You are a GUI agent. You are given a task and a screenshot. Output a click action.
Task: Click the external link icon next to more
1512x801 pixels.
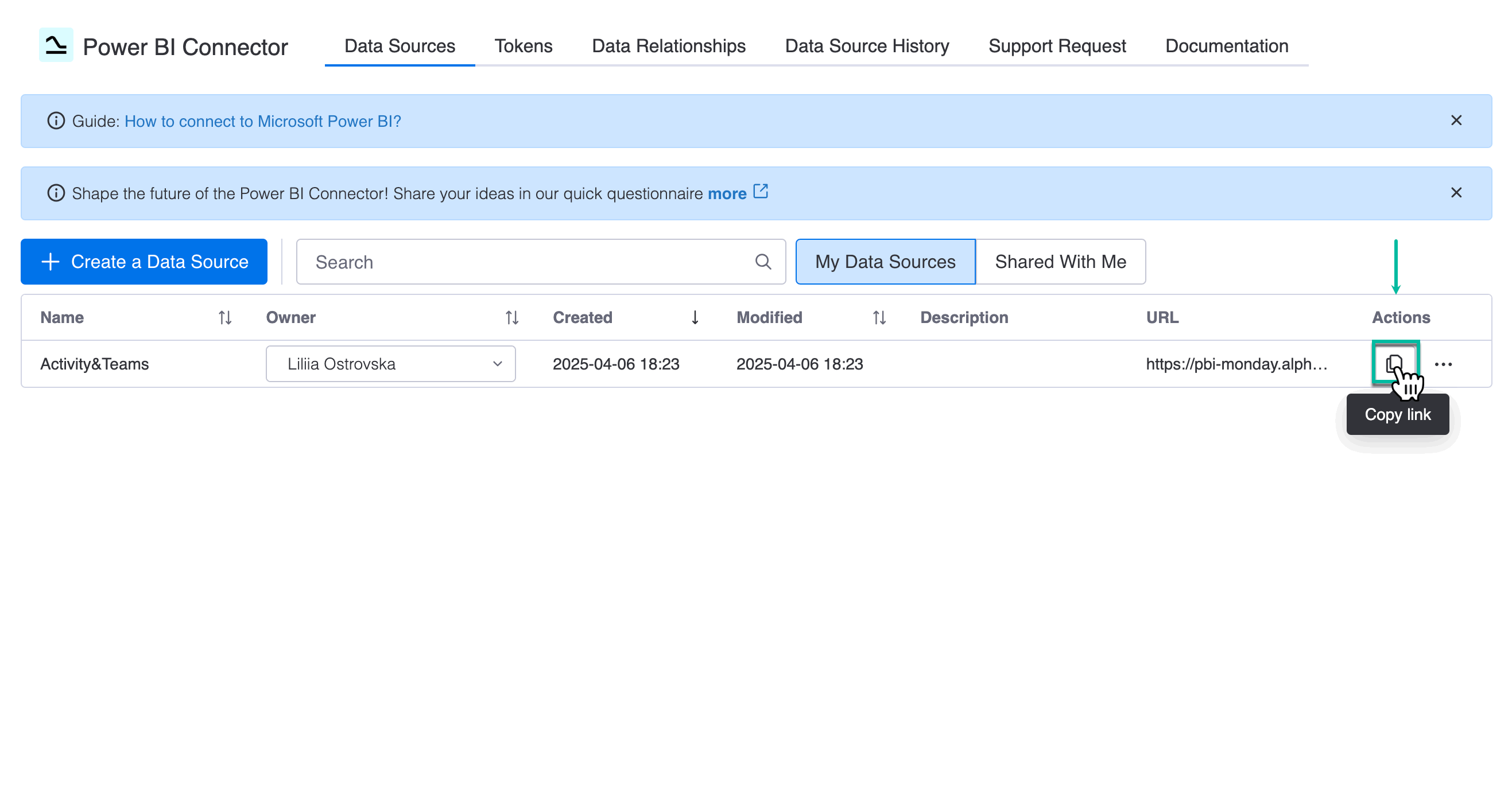click(x=761, y=191)
